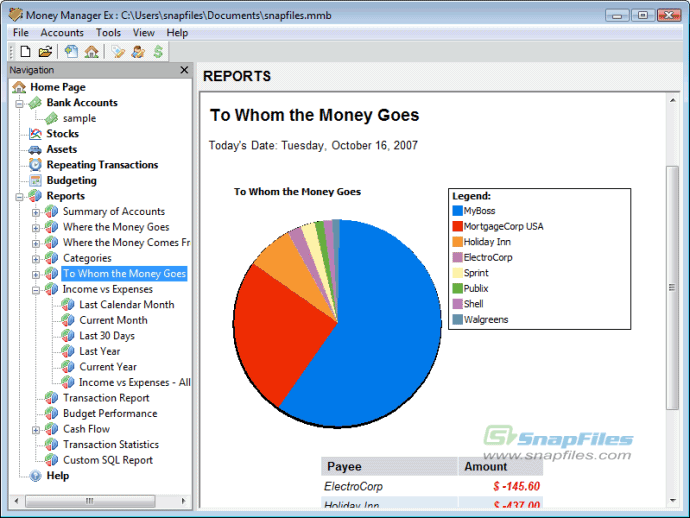Click the Amount column header
The height and width of the screenshot is (518, 690).
tap(500, 467)
